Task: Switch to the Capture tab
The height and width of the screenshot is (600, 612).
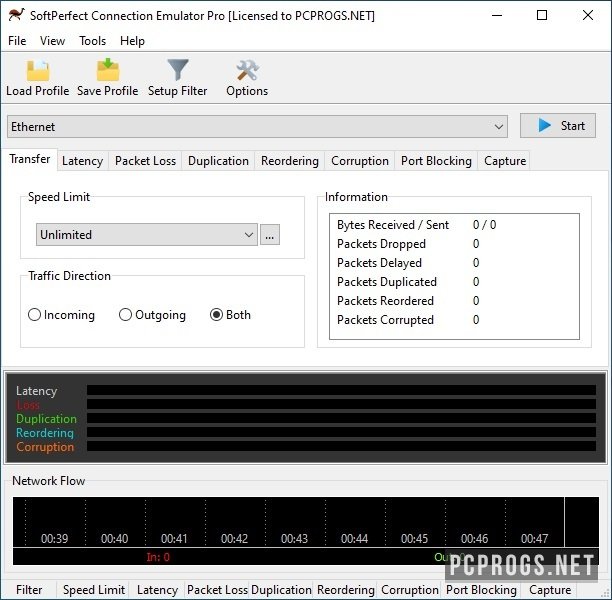Action: point(505,161)
